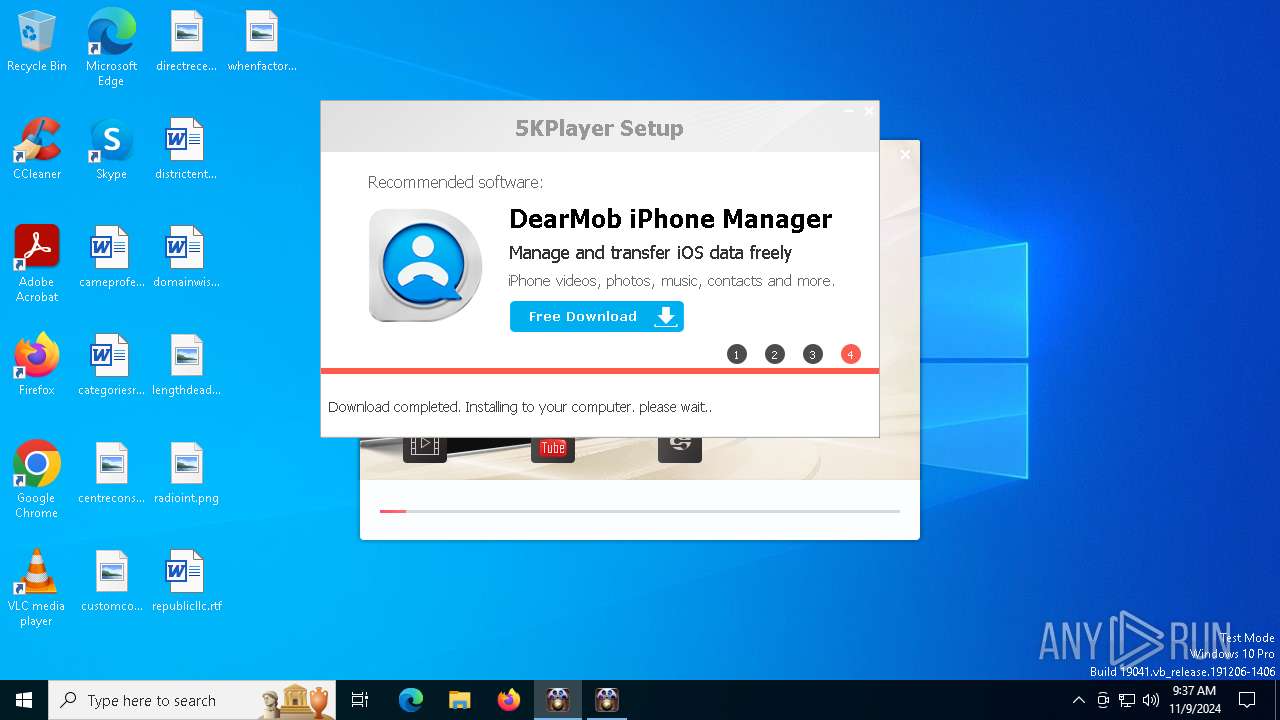Show hidden system tray icons
The height and width of the screenshot is (720, 1280).
[1078, 700]
